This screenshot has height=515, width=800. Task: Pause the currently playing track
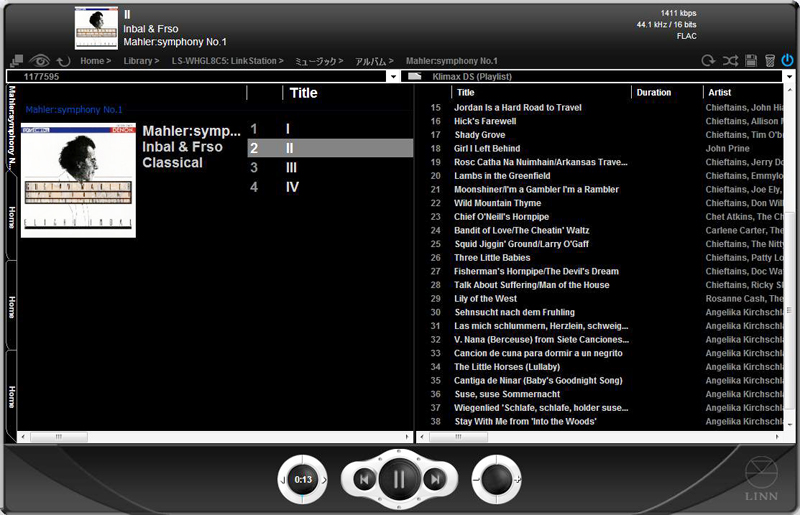399,480
